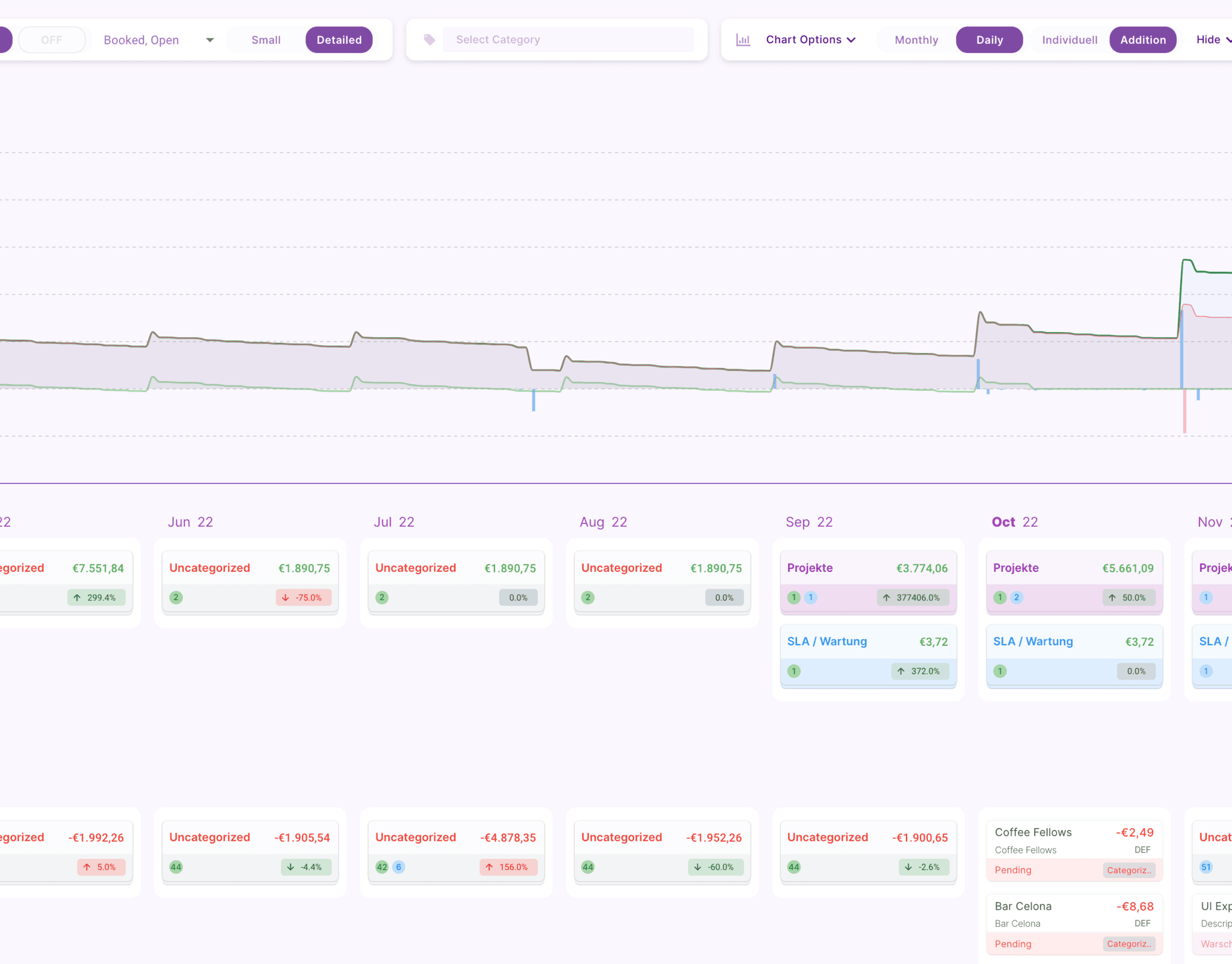Click the -75.0% decrease indicator in Jun 22

(x=303, y=597)
